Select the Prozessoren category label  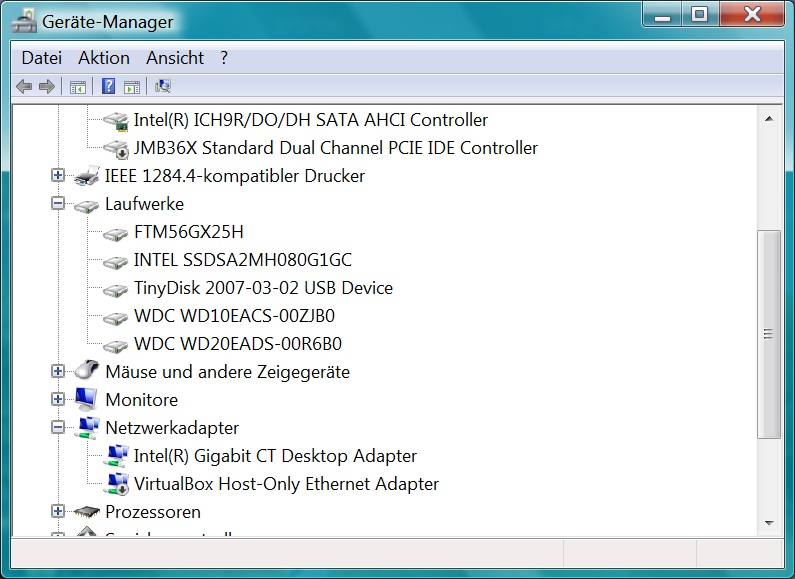153,512
